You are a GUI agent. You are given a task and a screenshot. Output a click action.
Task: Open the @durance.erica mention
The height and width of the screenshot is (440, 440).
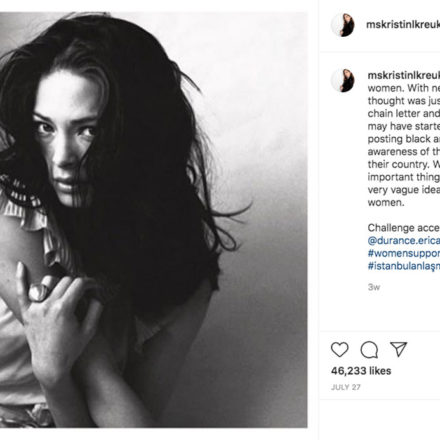tap(404, 241)
